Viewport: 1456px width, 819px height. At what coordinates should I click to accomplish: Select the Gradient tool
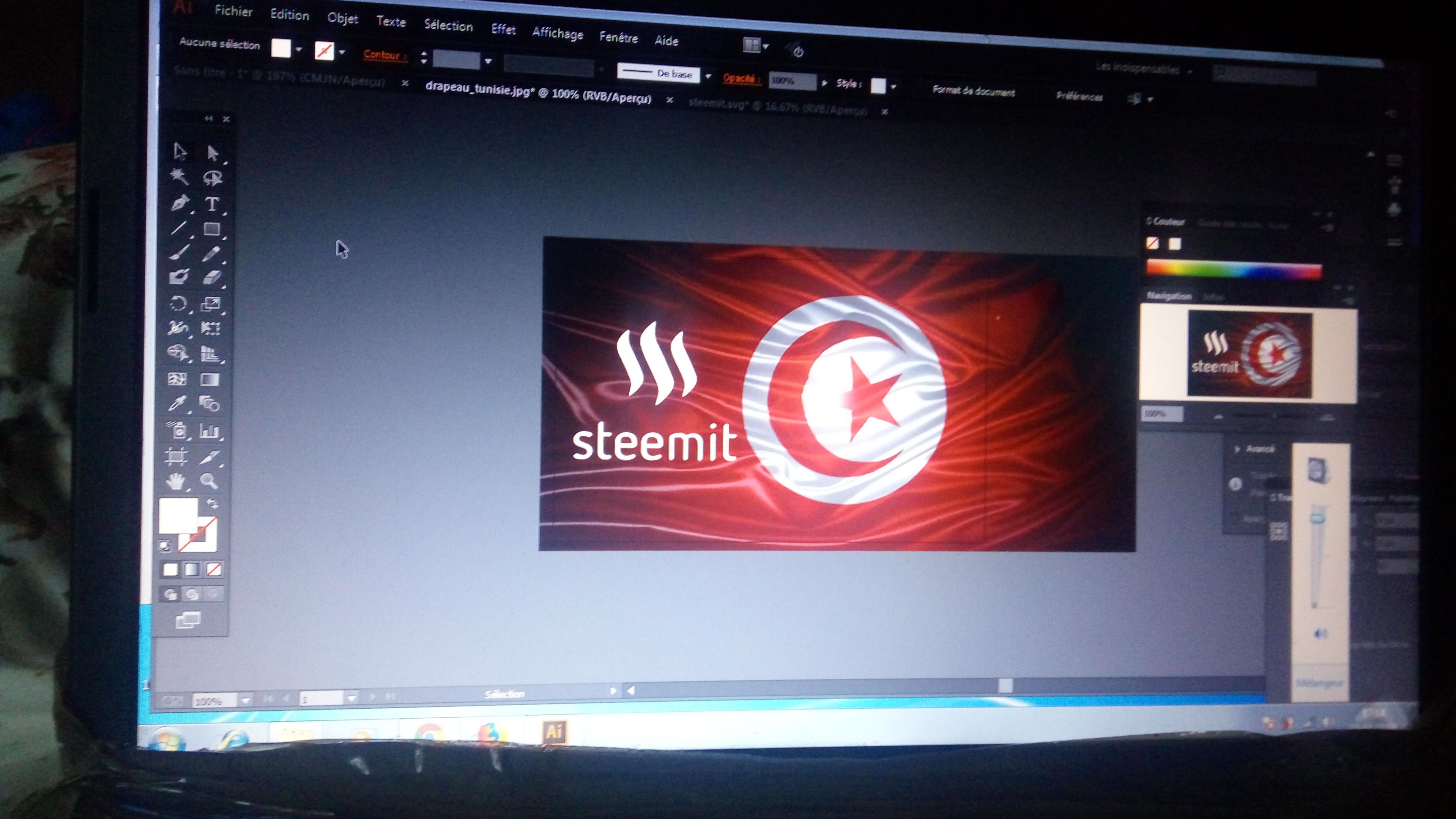[210, 379]
